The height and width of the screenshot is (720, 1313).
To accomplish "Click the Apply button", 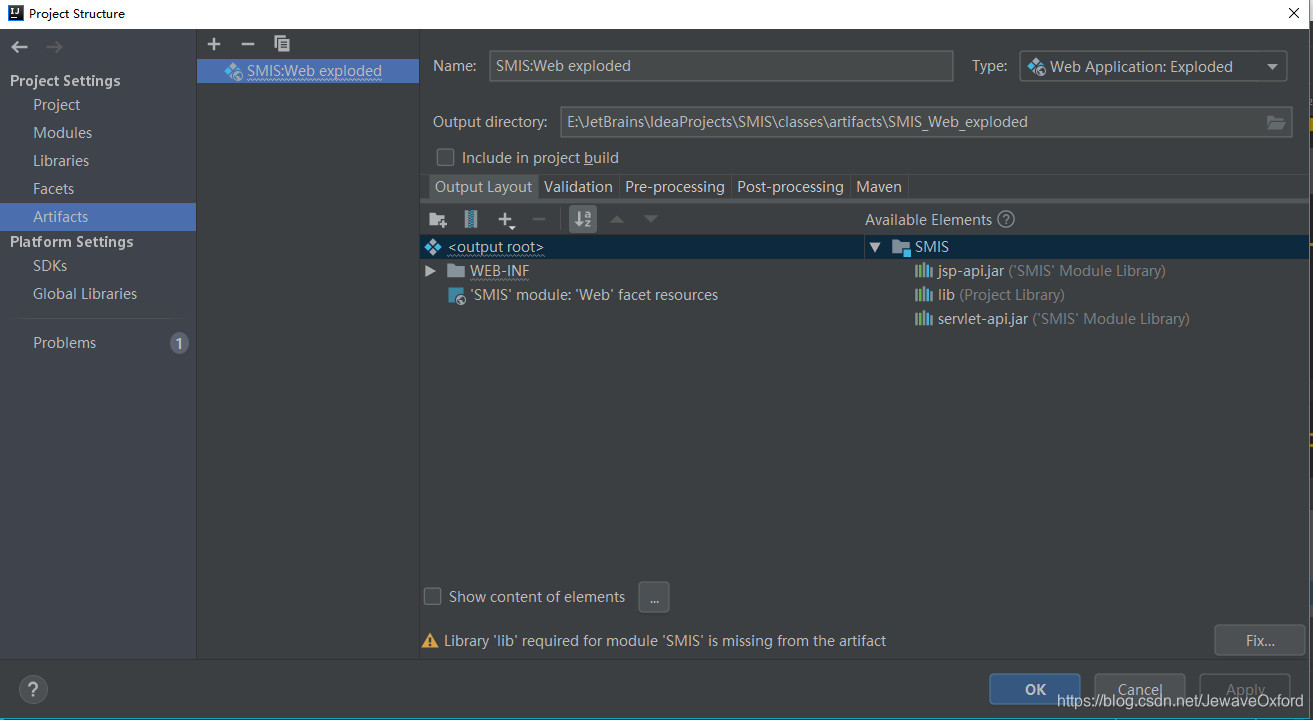I will click(x=1245, y=689).
